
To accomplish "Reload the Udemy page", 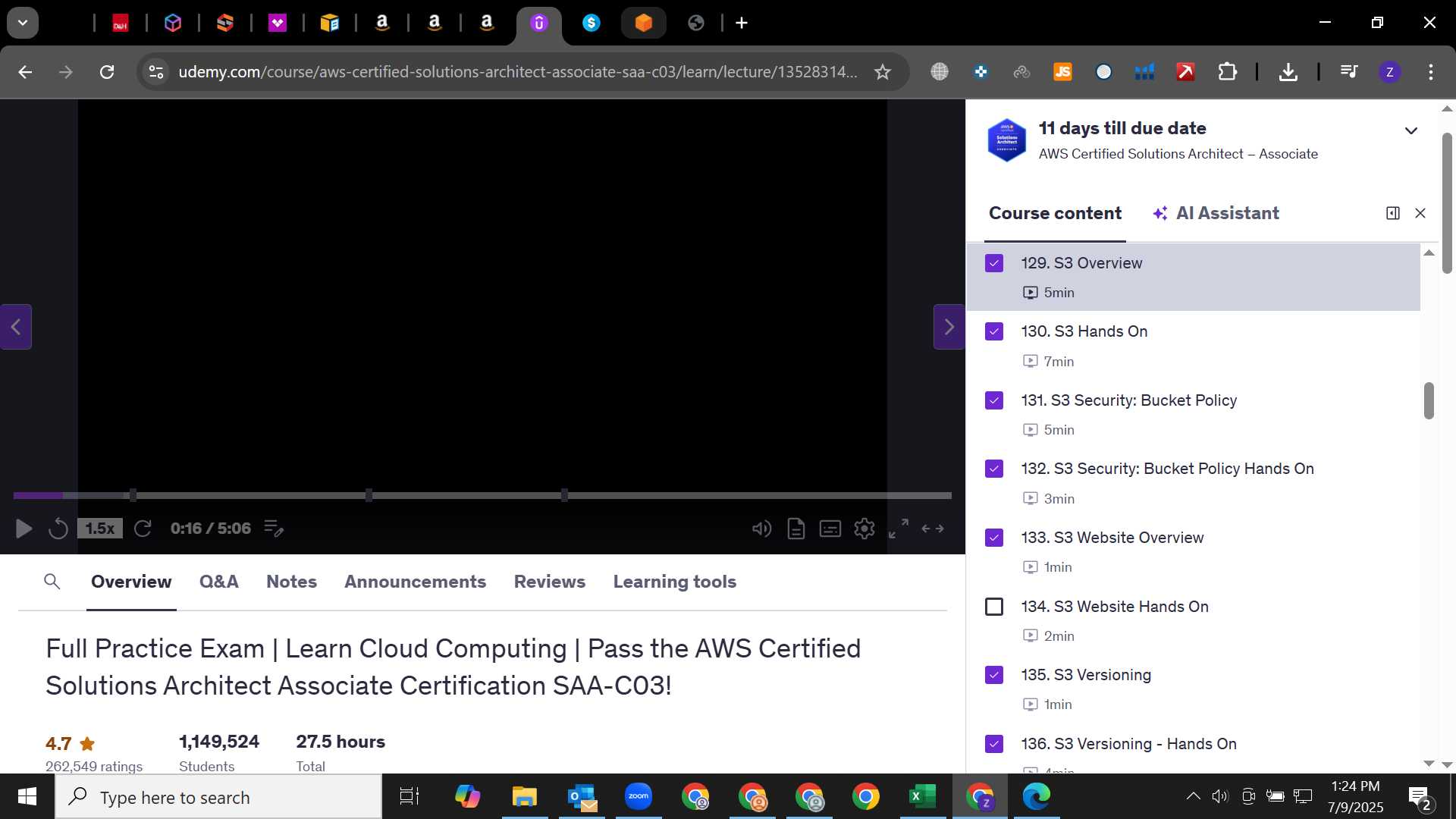I will click(x=107, y=72).
